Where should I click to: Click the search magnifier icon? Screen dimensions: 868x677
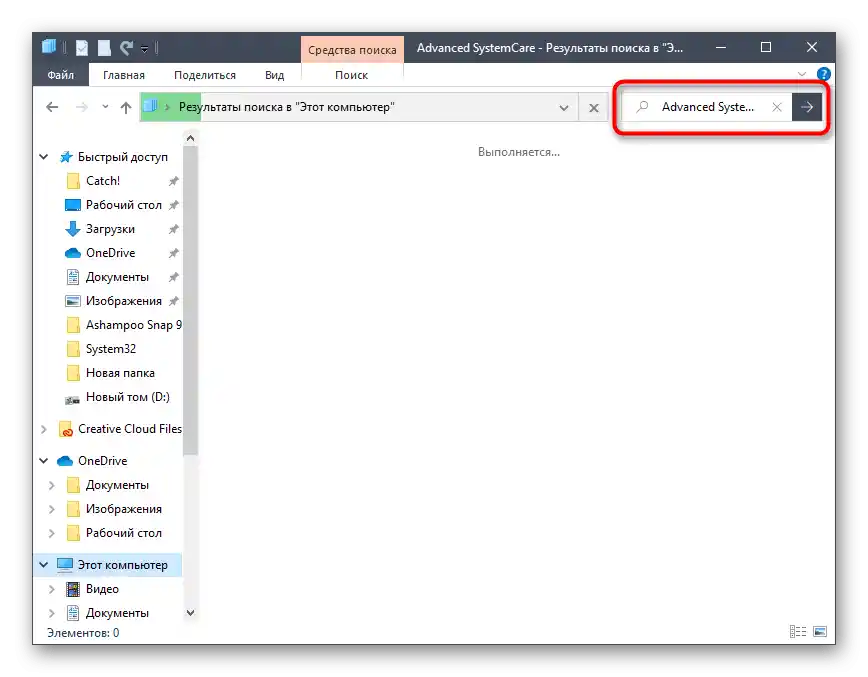(x=642, y=106)
